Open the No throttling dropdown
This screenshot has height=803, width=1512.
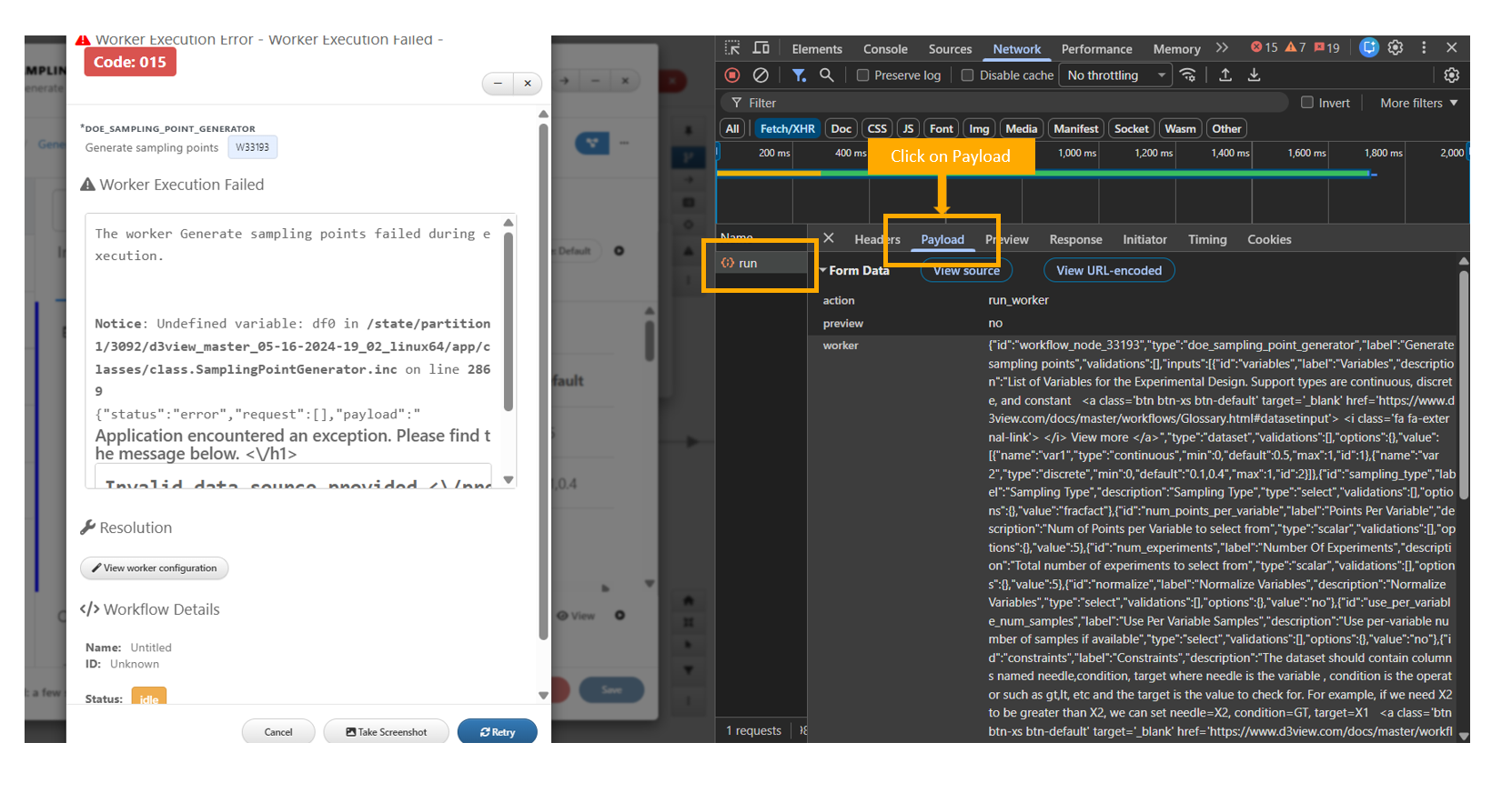coord(1115,75)
